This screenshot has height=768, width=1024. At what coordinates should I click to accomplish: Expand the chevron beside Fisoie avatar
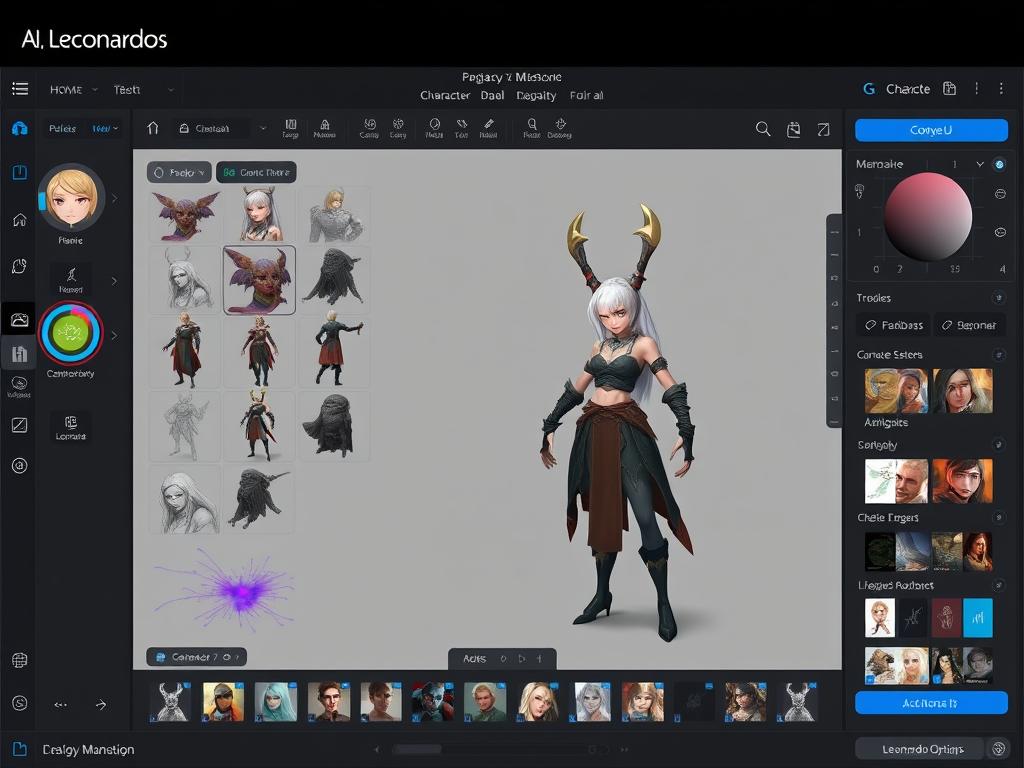click(115, 198)
